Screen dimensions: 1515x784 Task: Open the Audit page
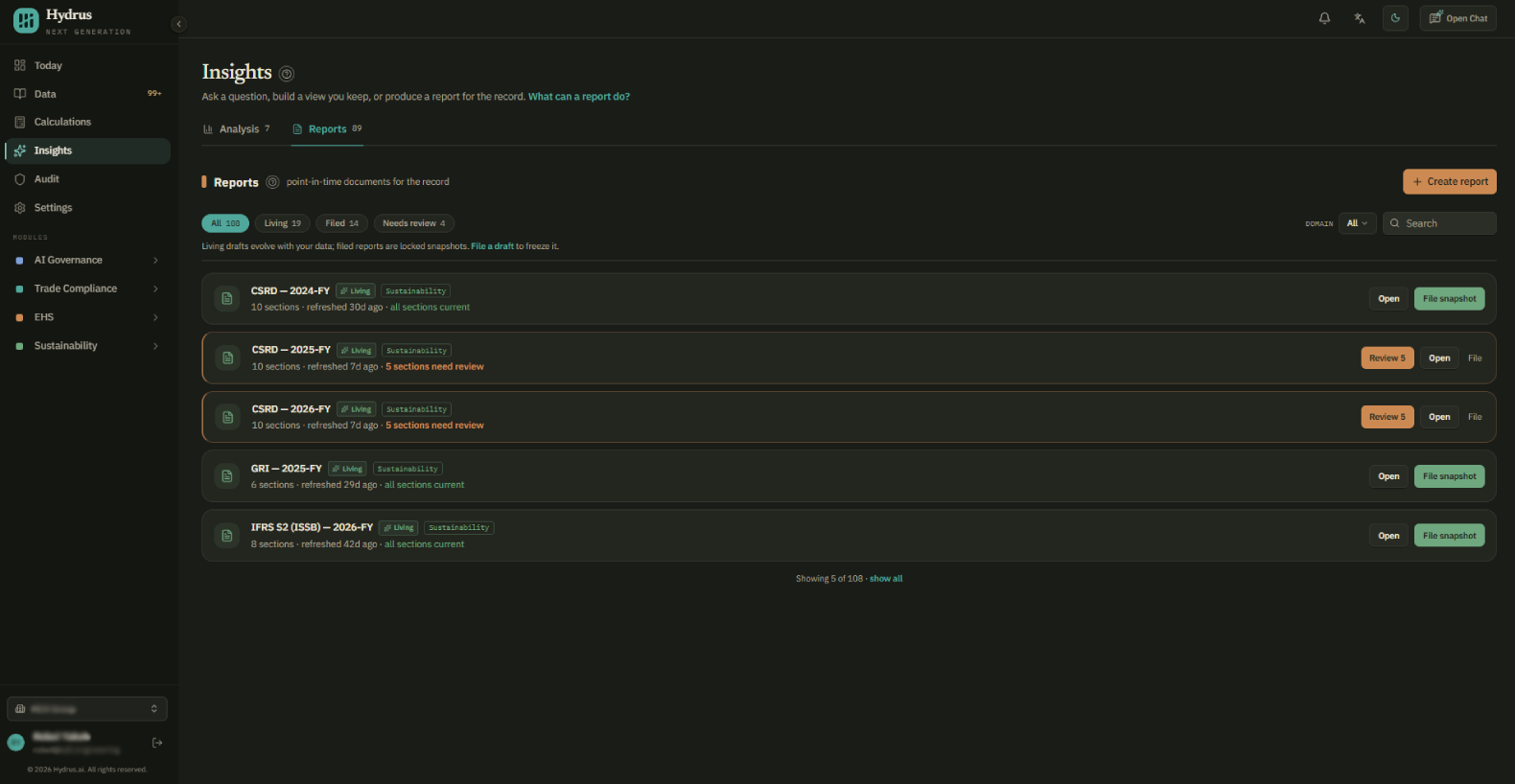pos(87,179)
